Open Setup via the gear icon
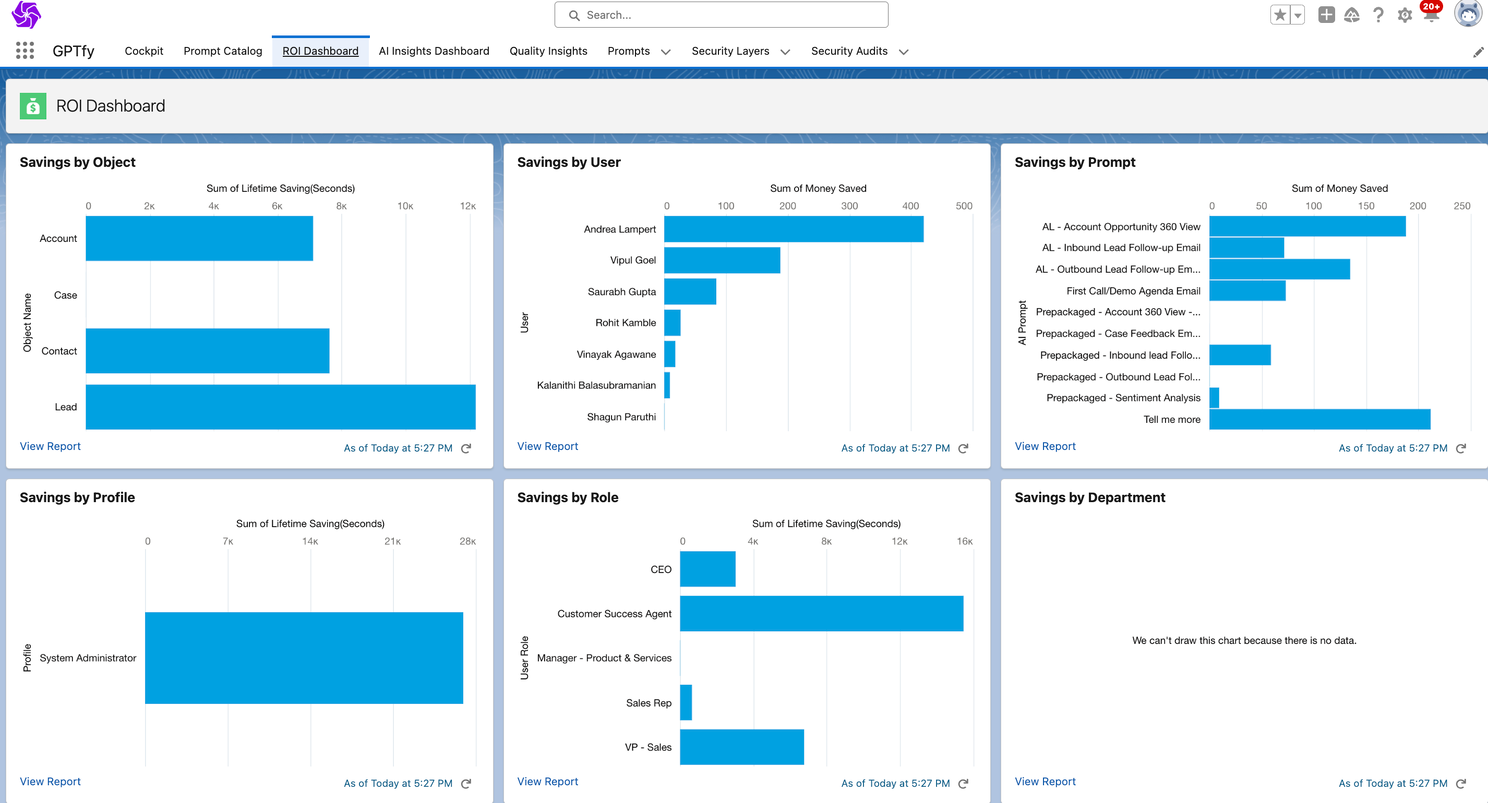 pos(1404,15)
